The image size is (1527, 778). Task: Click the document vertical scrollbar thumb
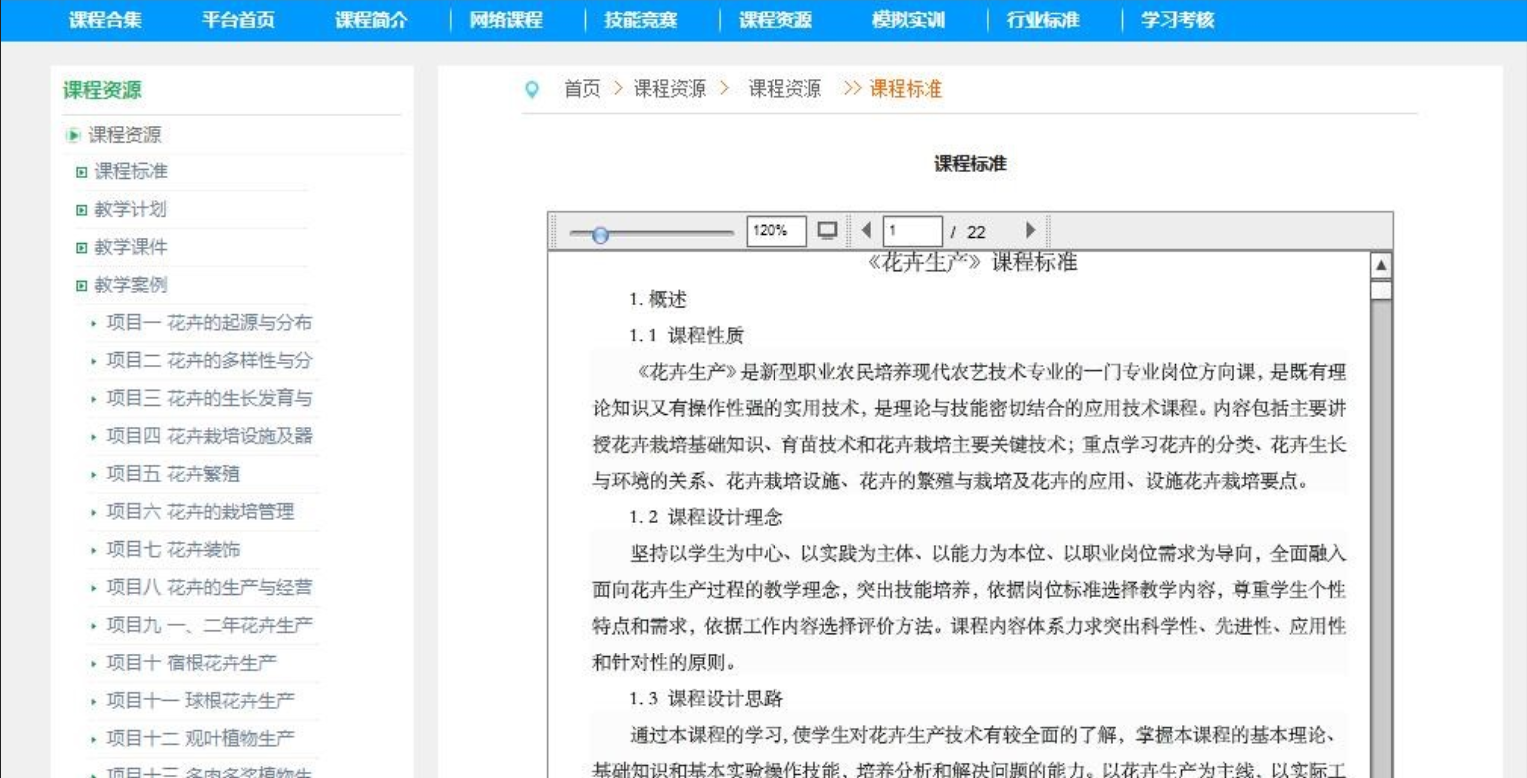[x=1381, y=291]
